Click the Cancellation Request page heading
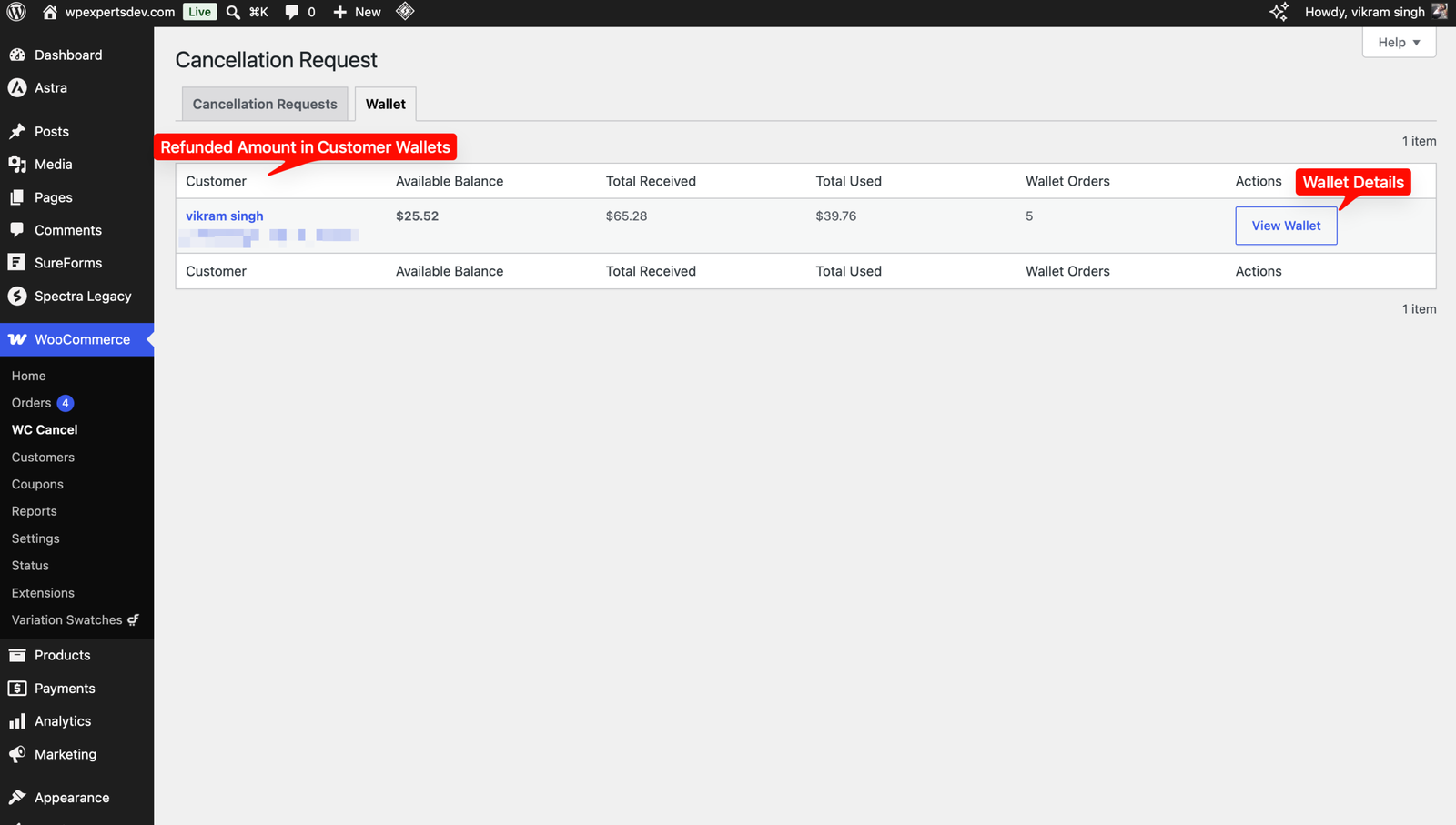 click(x=277, y=60)
